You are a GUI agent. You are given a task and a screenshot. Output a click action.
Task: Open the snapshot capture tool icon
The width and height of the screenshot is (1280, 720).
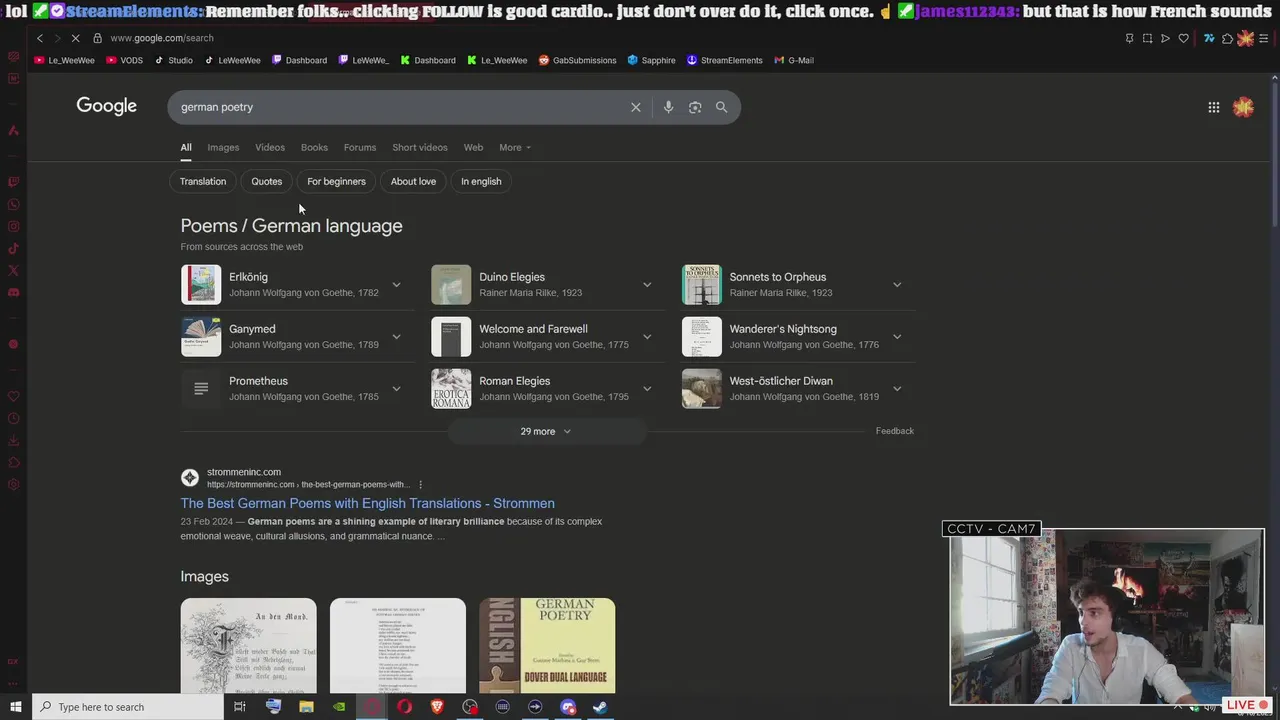1147,38
